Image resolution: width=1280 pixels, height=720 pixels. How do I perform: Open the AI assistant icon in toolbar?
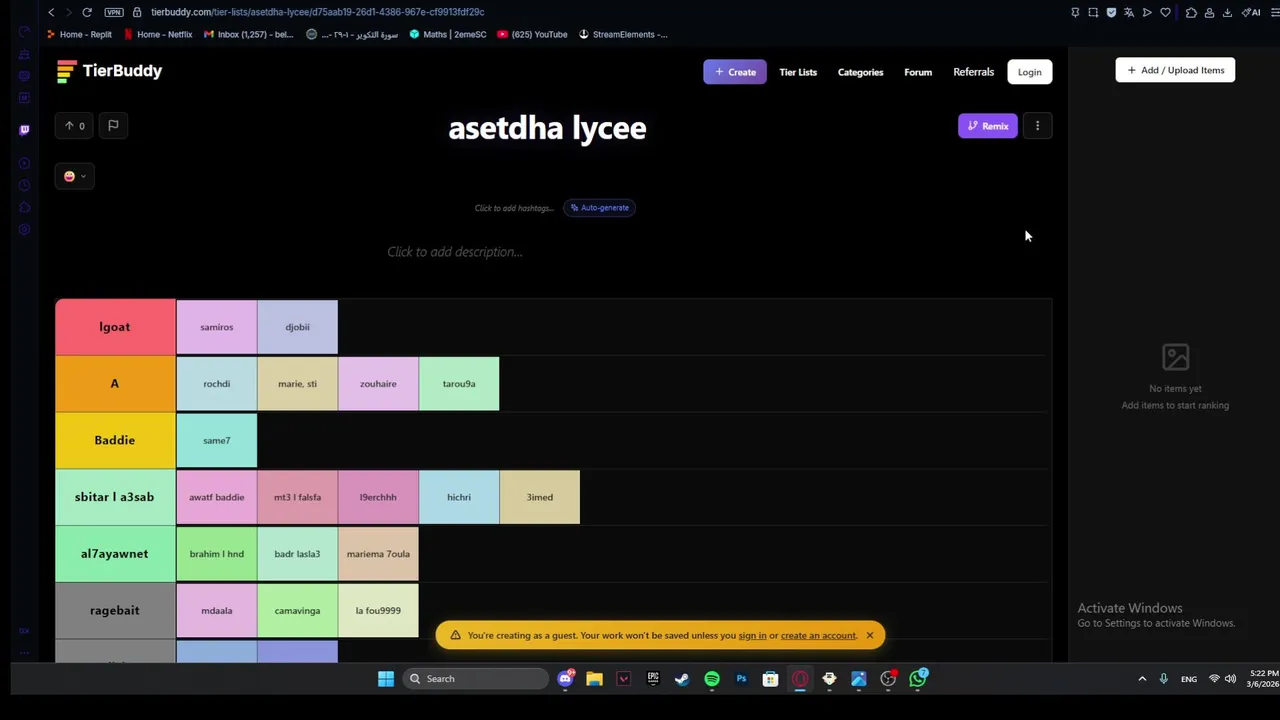(1250, 12)
